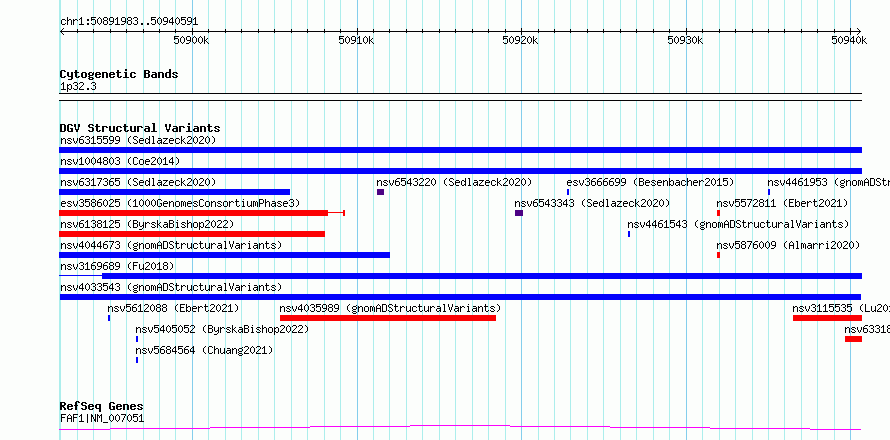This screenshot has height=440, width=890.
Task: Open the RefSeq Genes track heading
Action: pos(101,406)
